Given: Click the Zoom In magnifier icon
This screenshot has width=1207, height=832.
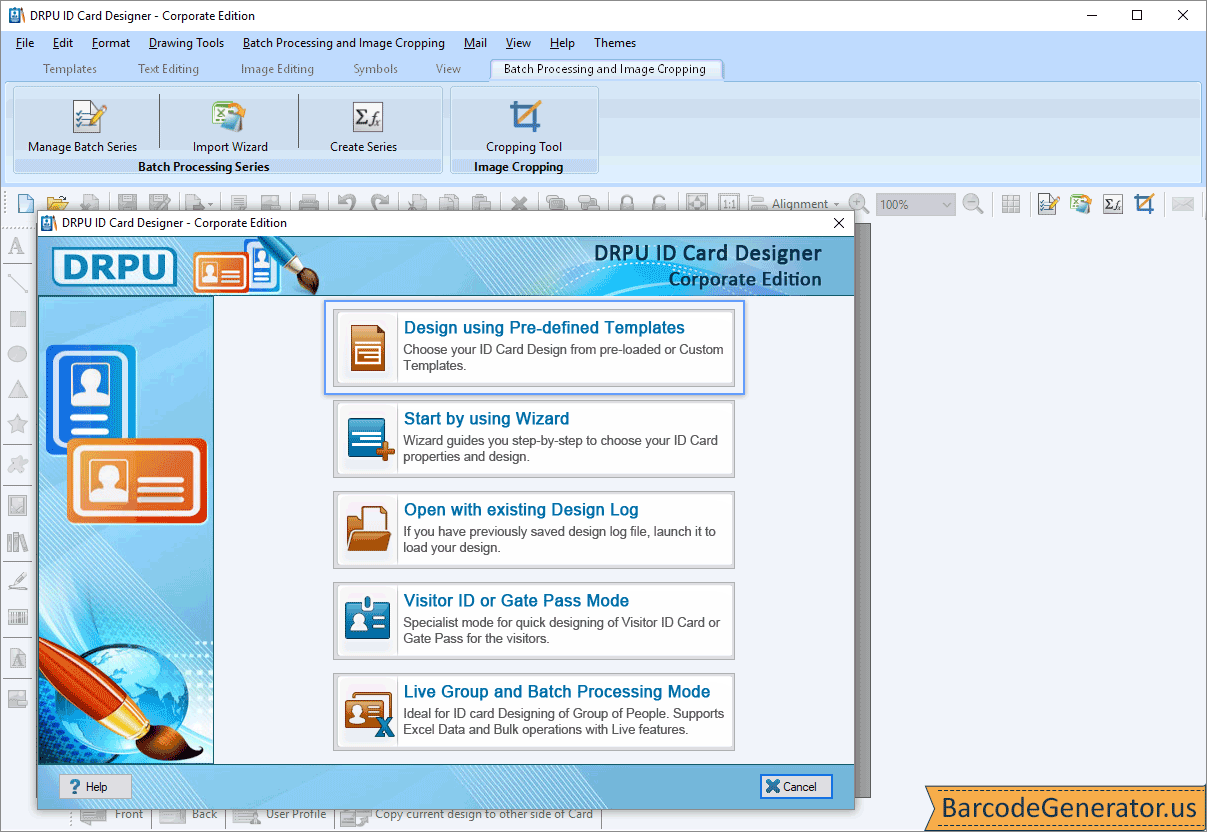Looking at the screenshot, I should pyautogui.click(x=858, y=204).
